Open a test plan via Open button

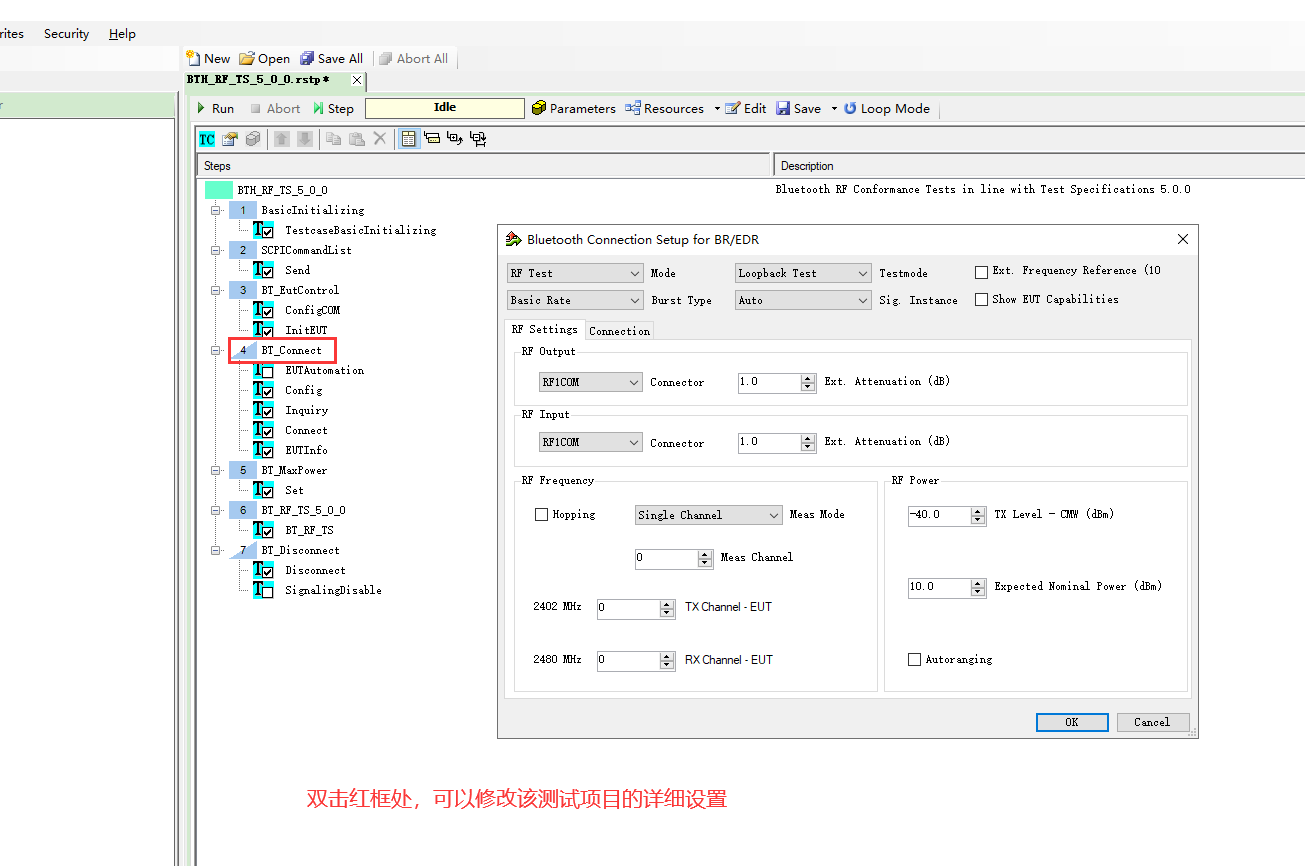pos(264,58)
